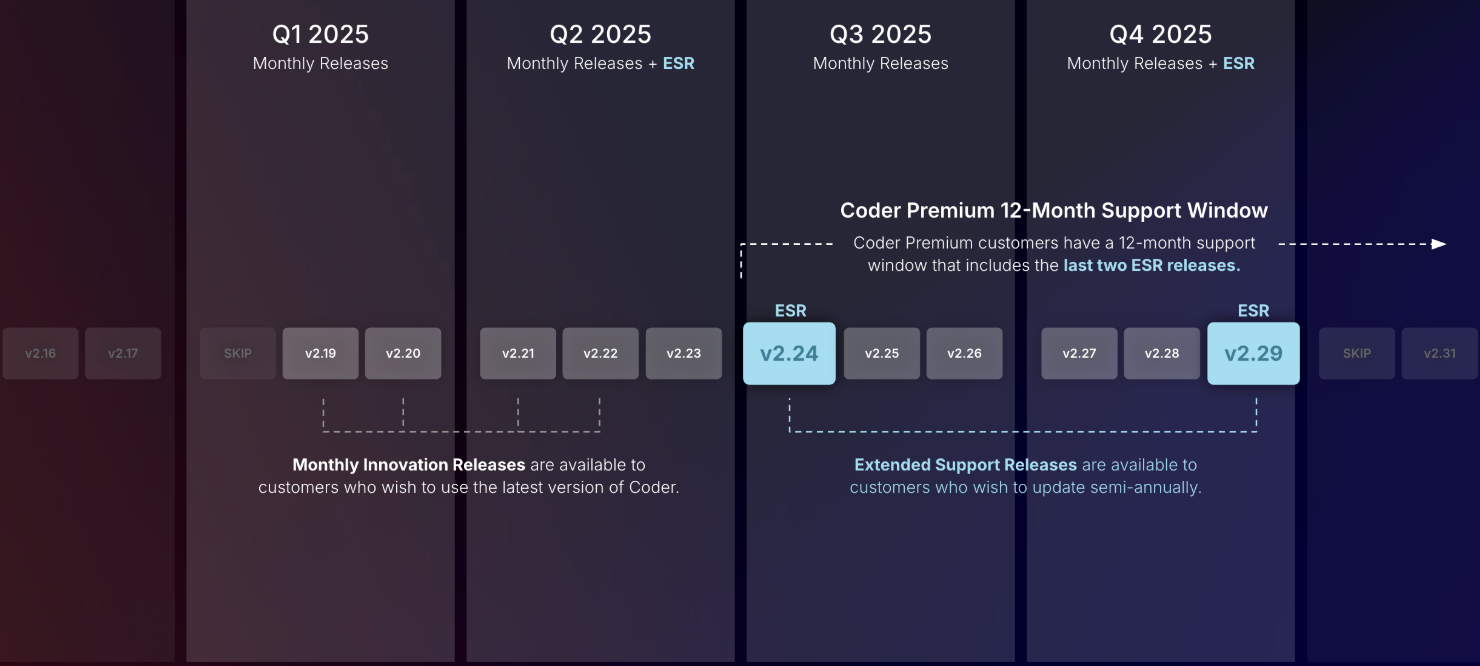Select the dimmed v2.31 release box
This screenshot has width=1480, height=666.
click(x=1439, y=353)
